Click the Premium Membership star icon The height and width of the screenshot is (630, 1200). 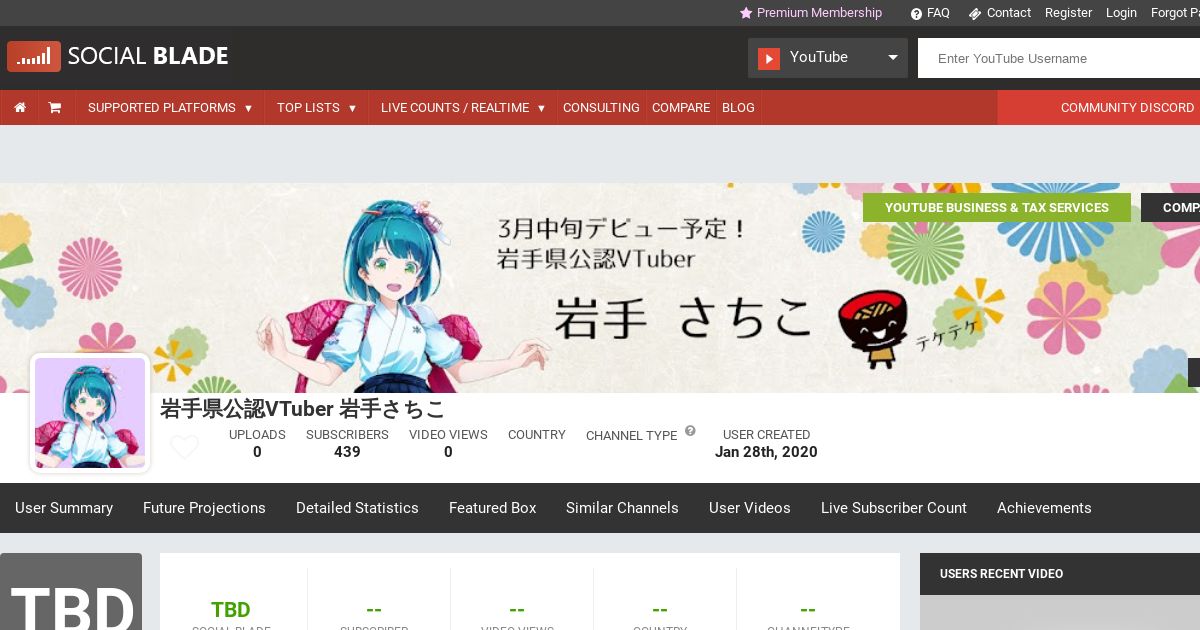[x=746, y=13]
